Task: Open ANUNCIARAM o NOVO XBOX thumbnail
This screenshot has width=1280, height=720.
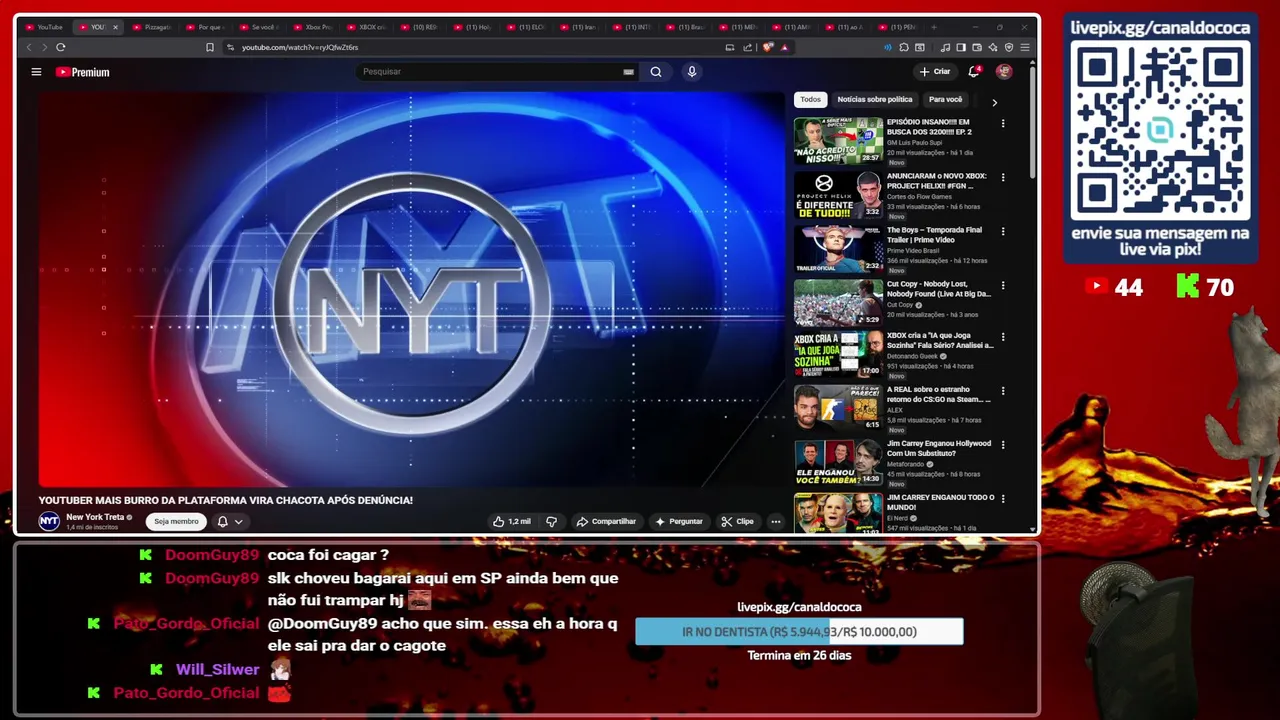Action: pyautogui.click(x=838, y=195)
